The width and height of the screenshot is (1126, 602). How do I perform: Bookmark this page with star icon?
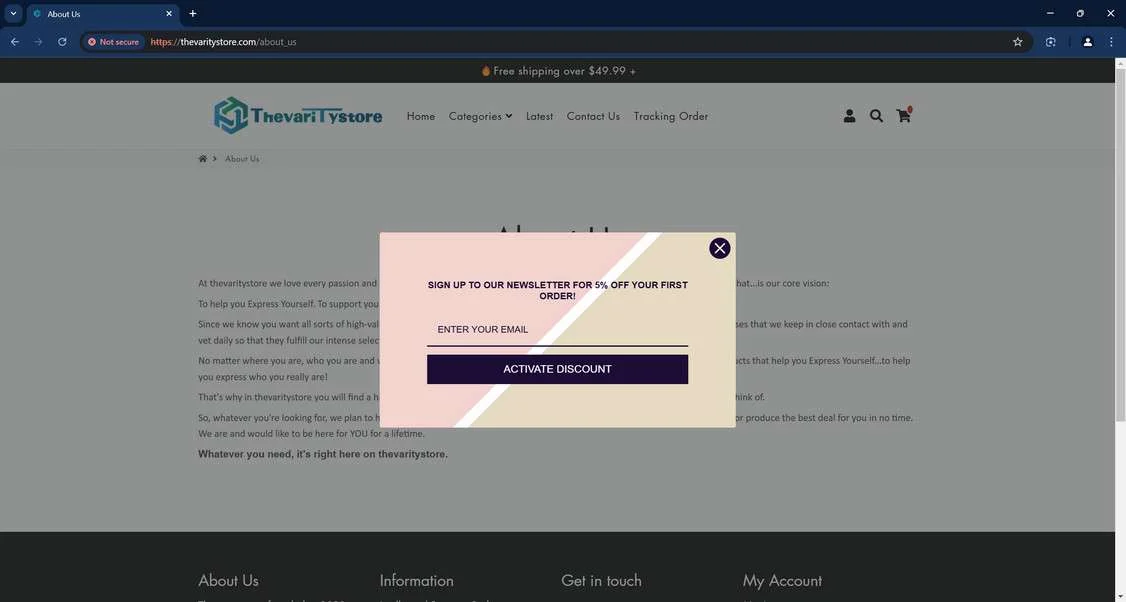(x=1018, y=42)
